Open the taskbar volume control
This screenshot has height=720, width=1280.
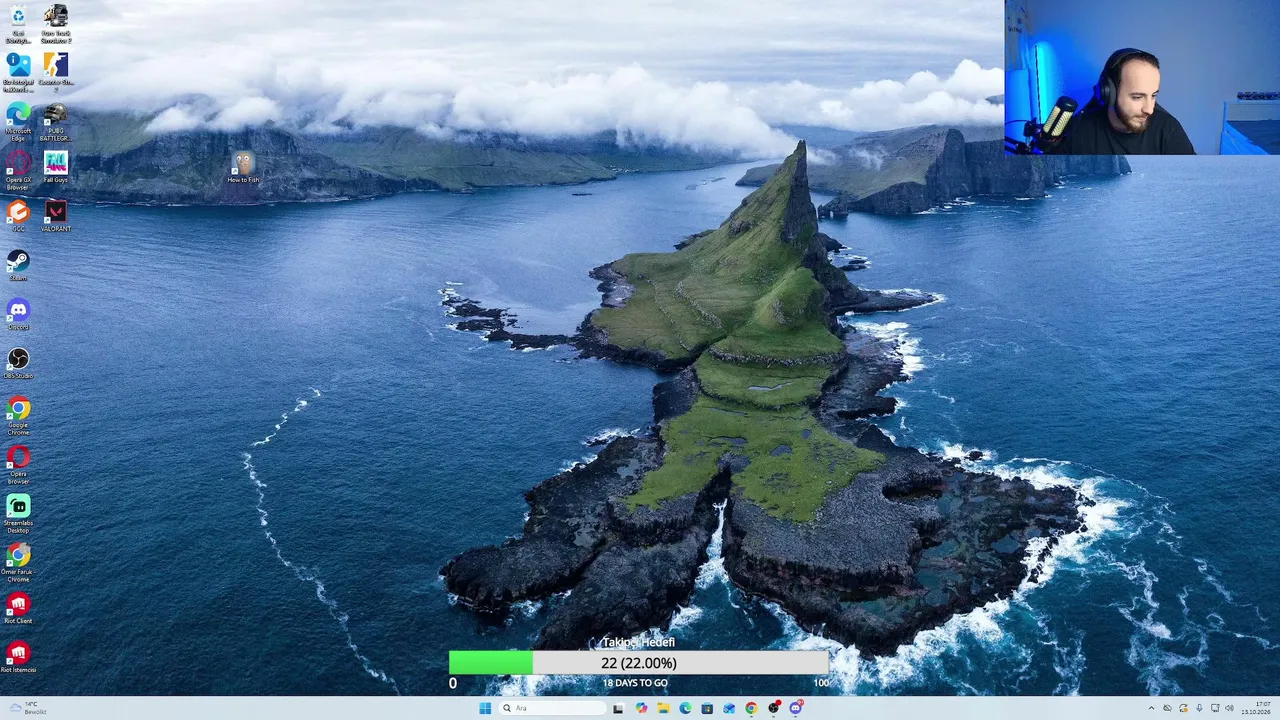[x=1229, y=708]
